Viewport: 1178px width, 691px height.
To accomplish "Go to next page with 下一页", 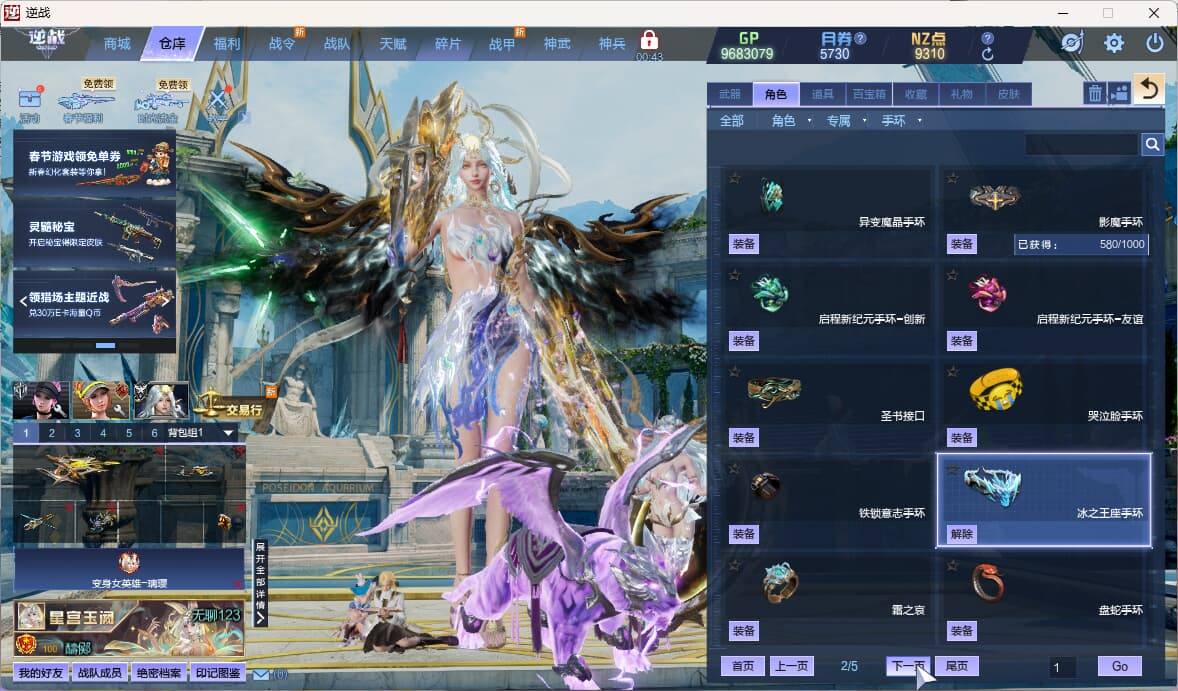I will pos(908,666).
